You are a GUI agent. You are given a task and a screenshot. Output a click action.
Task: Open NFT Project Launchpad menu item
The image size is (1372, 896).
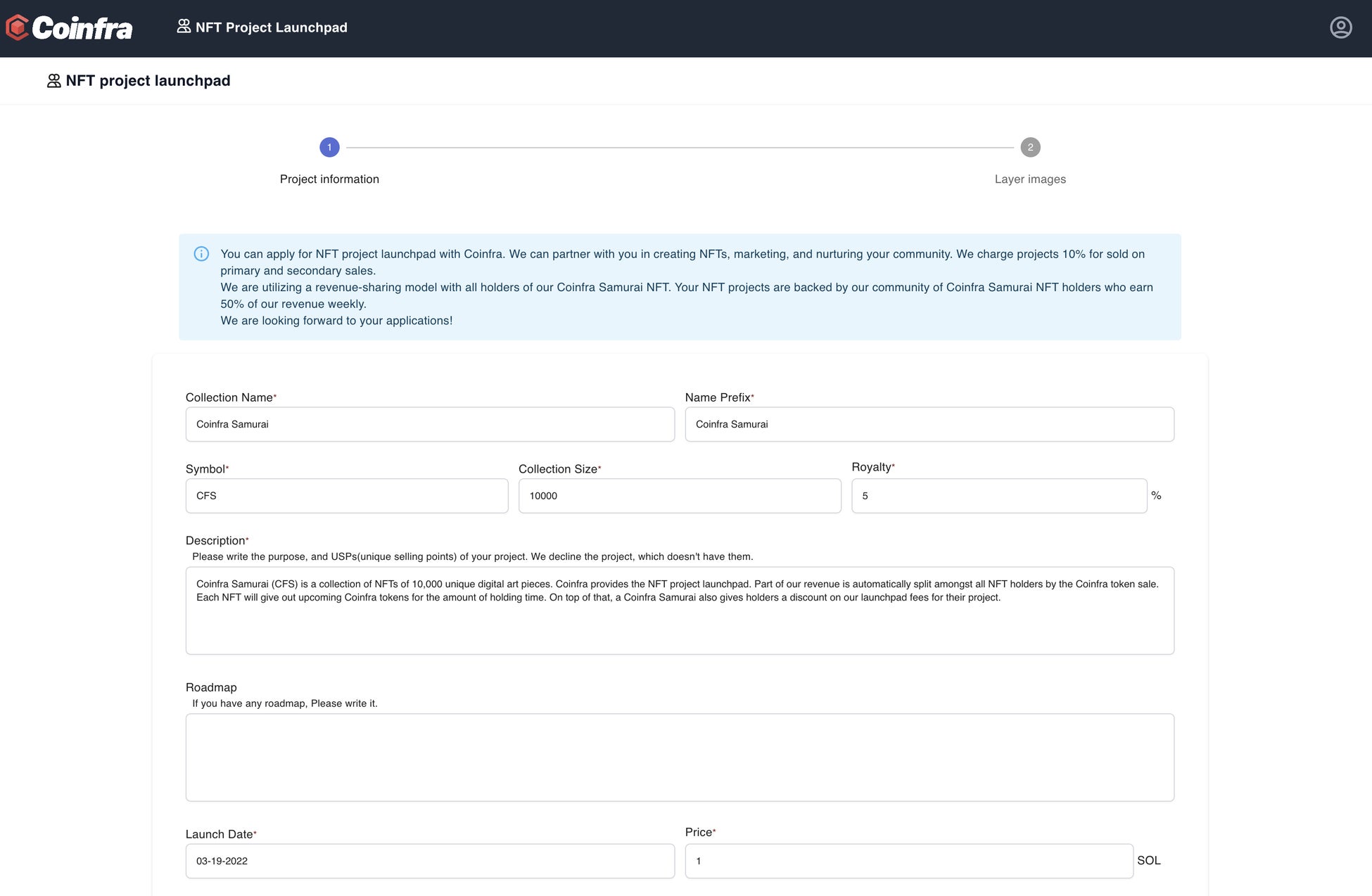click(272, 27)
